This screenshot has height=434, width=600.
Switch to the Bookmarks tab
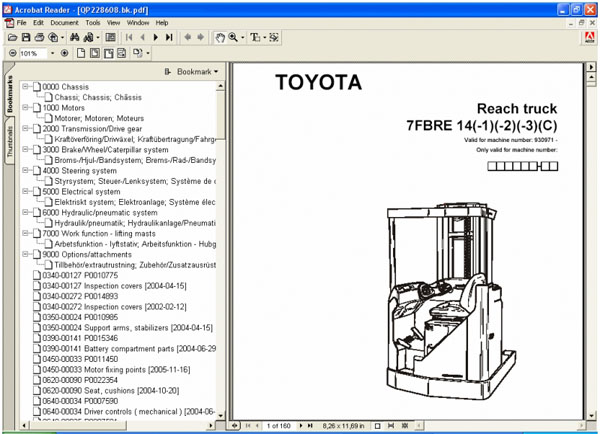pyautogui.click(x=10, y=93)
